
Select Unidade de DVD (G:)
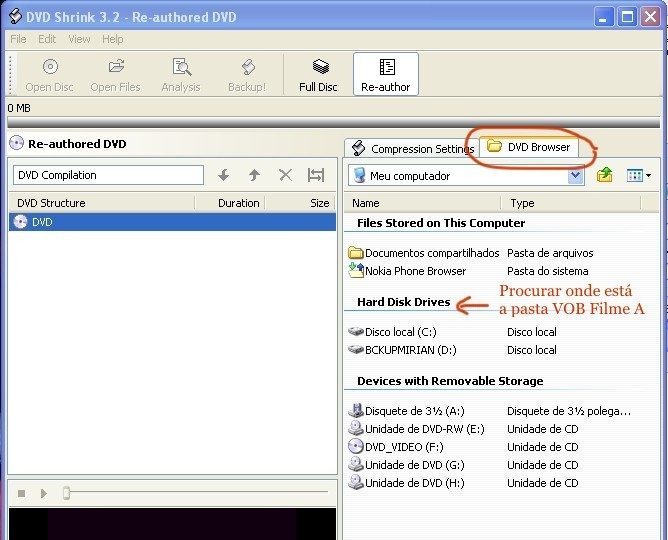406,465
